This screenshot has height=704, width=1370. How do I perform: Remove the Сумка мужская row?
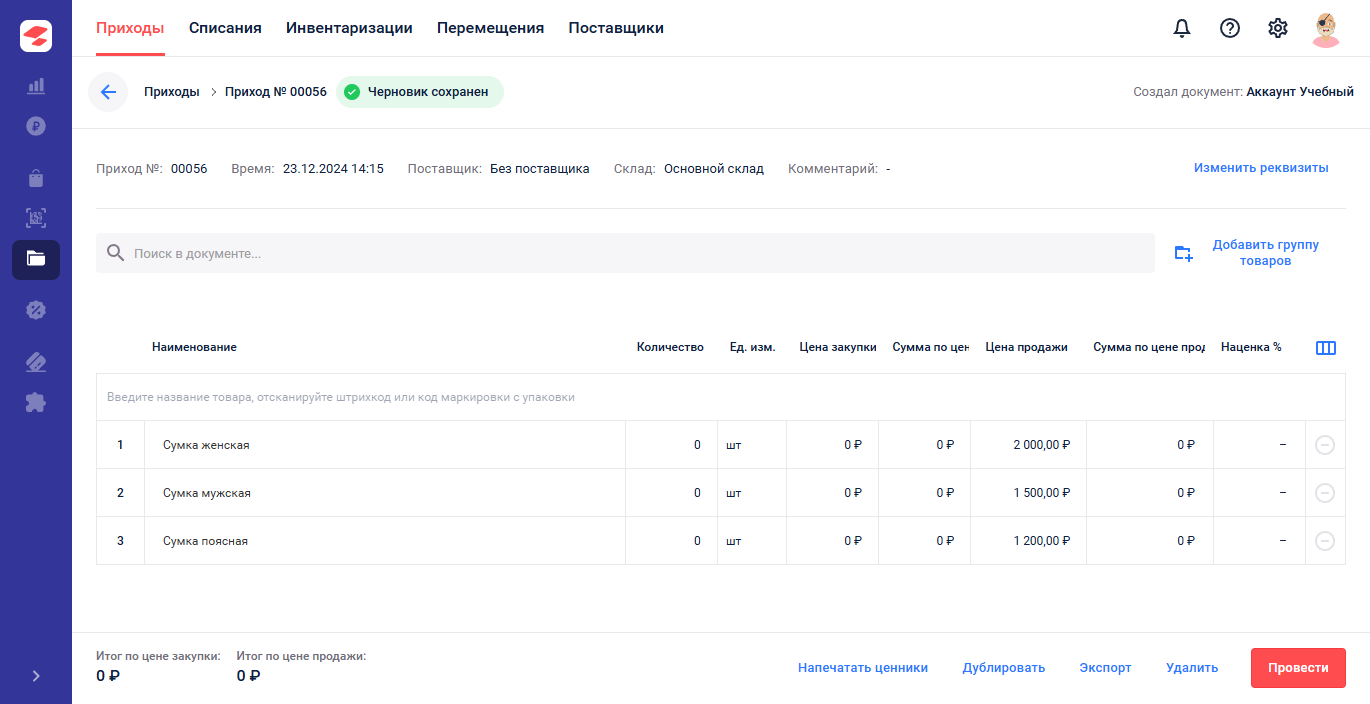pyautogui.click(x=1325, y=493)
